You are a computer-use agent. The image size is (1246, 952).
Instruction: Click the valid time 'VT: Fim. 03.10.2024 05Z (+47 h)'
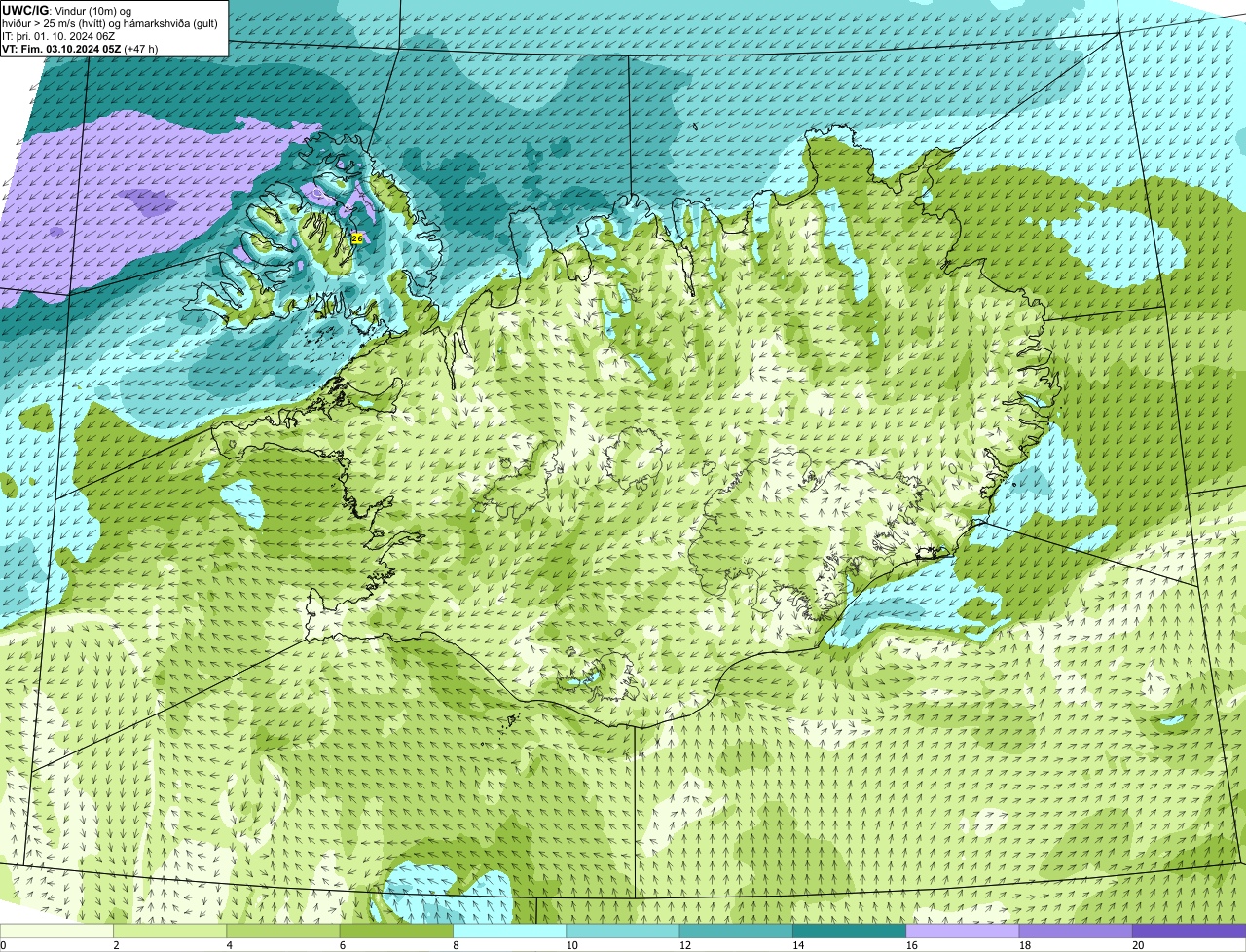point(80,49)
